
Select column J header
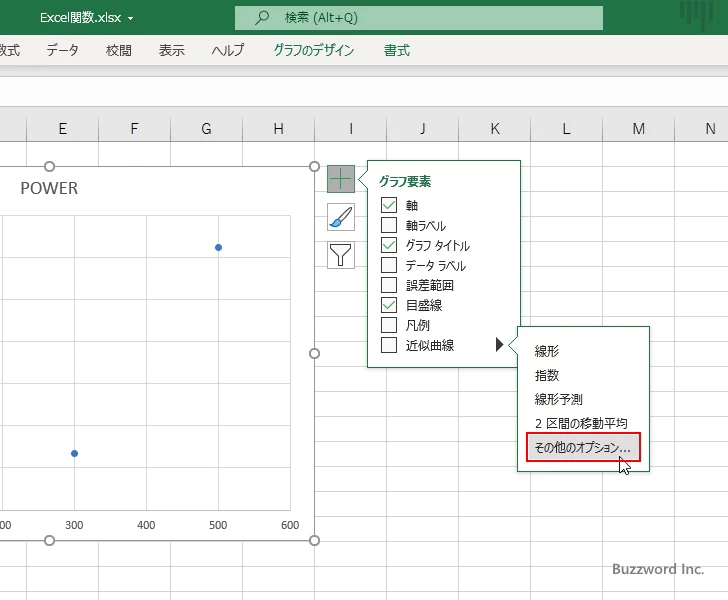[422, 129]
